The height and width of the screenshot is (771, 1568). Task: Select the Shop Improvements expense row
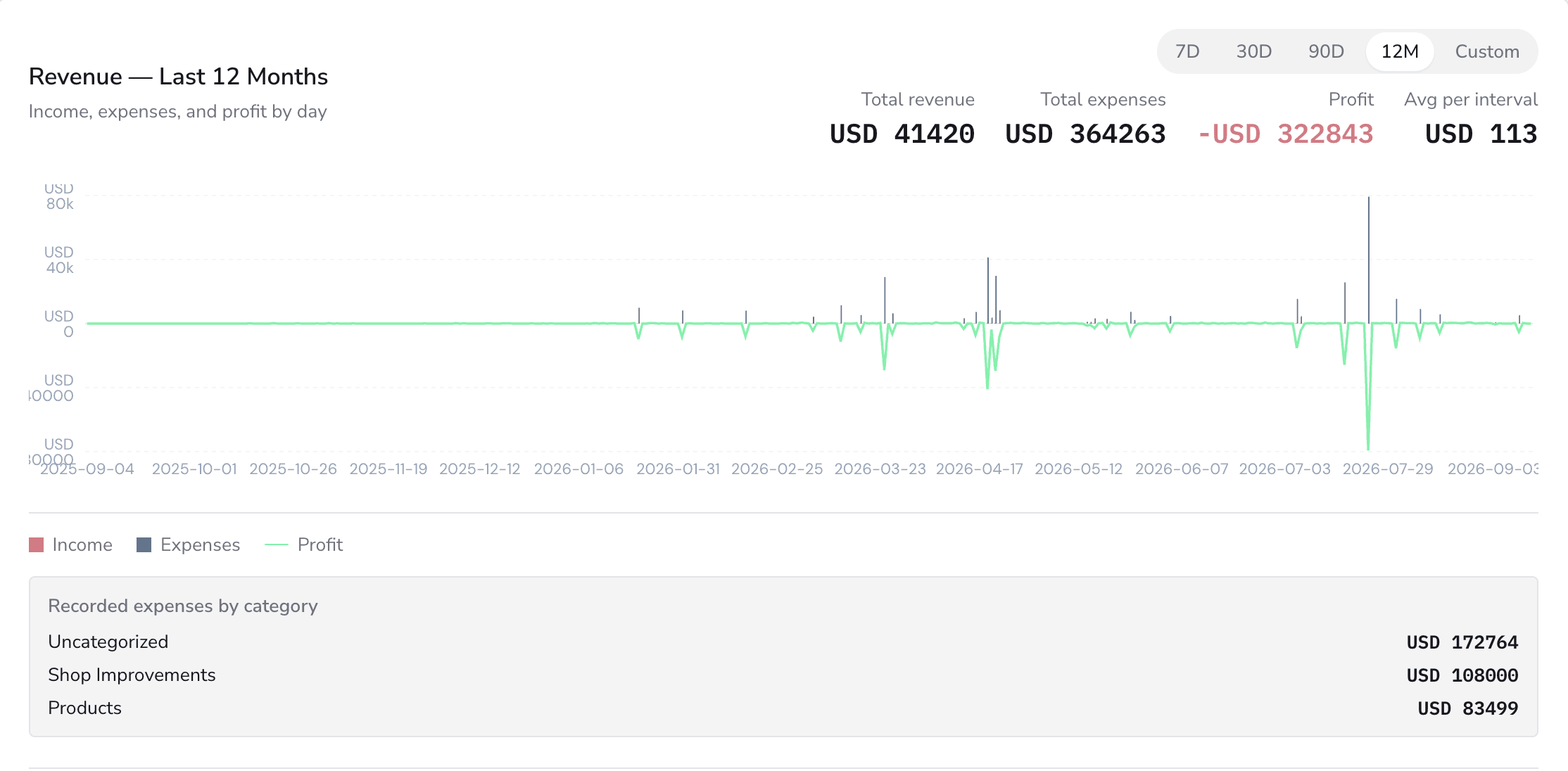783,675
